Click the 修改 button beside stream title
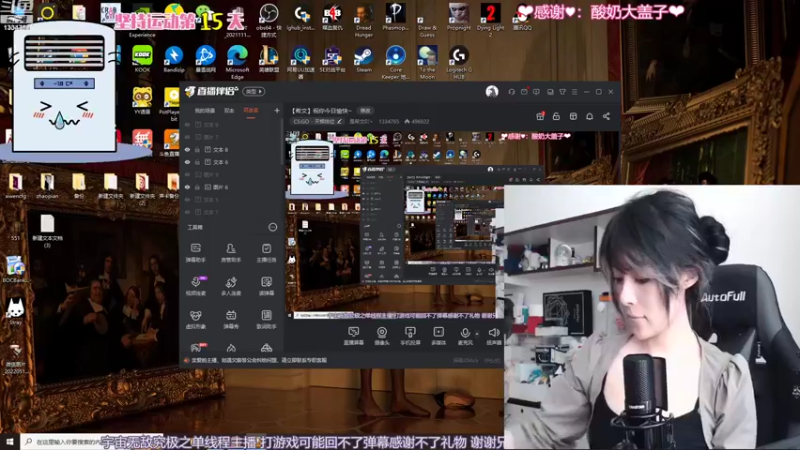The image size is (800, 450). [x=365, y=110]
